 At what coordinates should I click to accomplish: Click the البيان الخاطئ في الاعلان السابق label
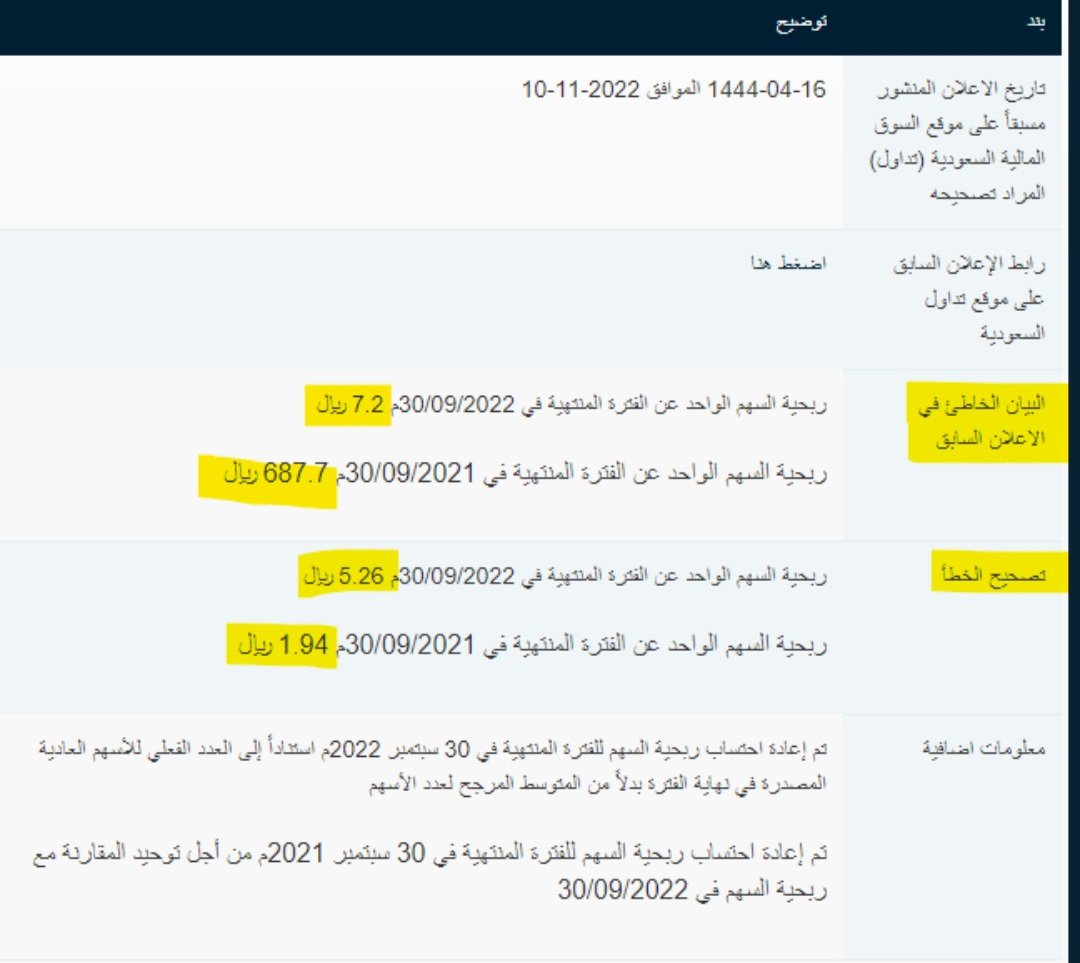click(x=982, y=422)
